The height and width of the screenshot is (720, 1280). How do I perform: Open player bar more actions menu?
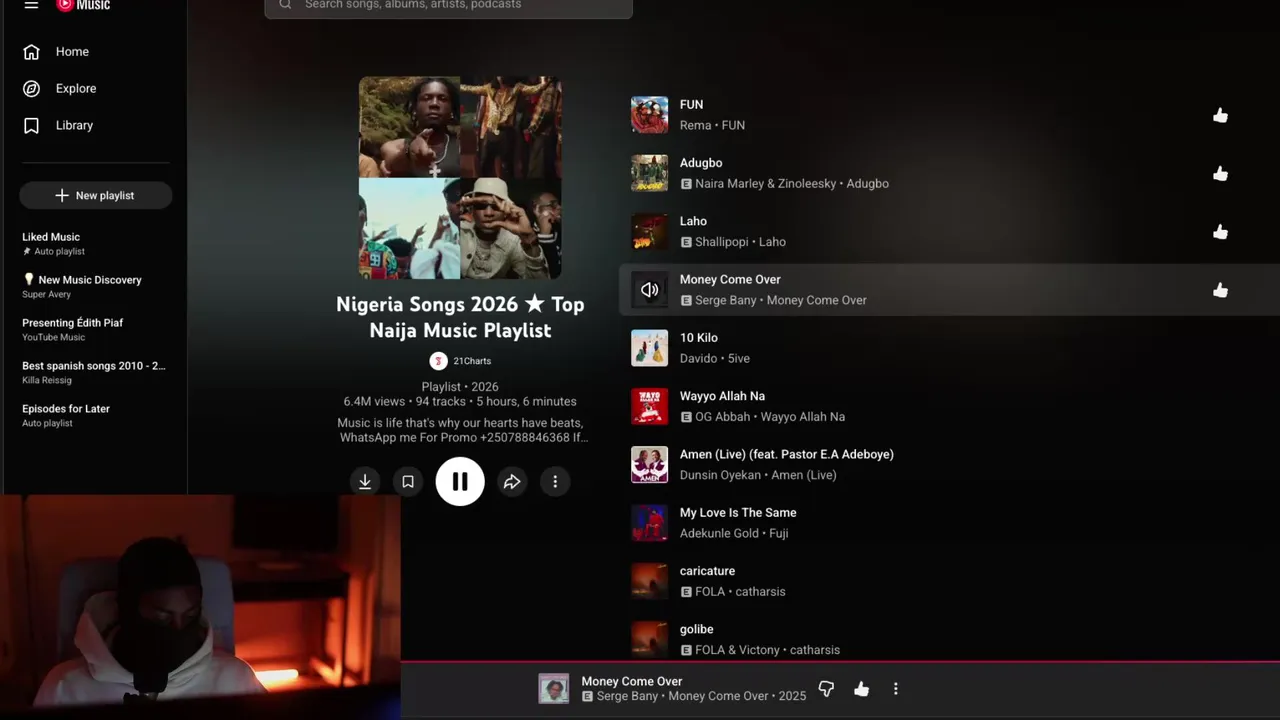tap(895, 688)
